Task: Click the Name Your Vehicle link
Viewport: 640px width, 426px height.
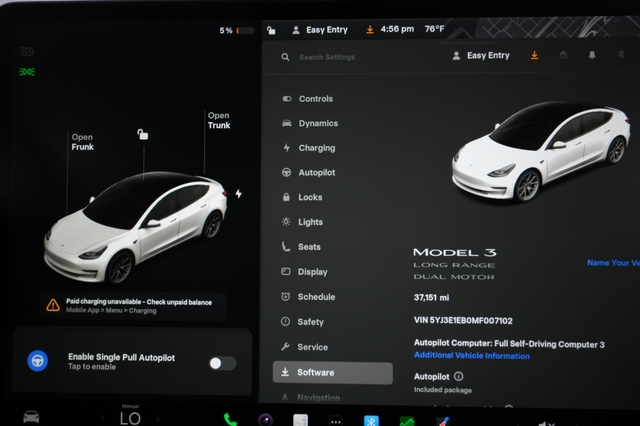Action: pyautogui.click(x=613, y=263)
